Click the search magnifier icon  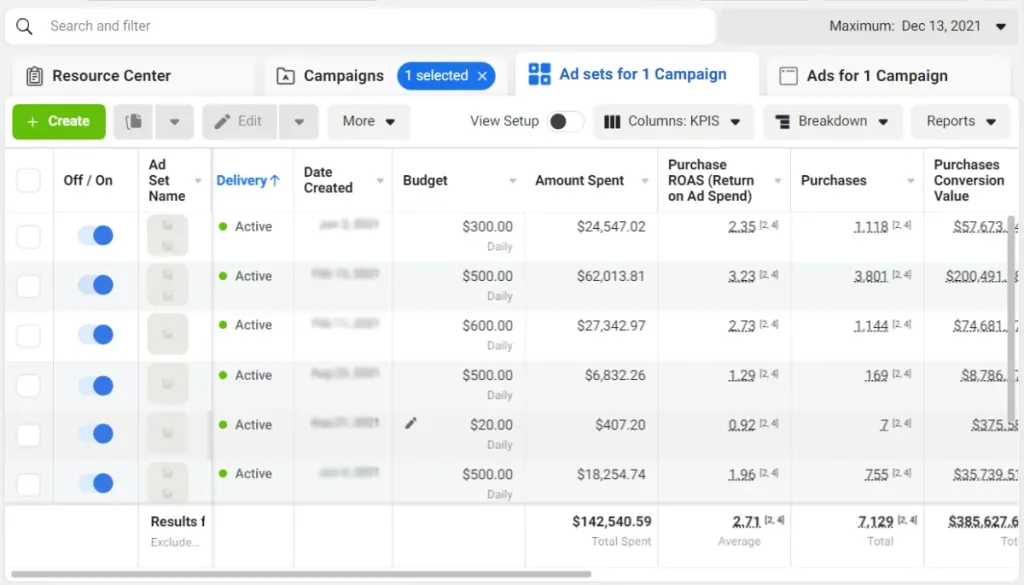pos(25,26)
